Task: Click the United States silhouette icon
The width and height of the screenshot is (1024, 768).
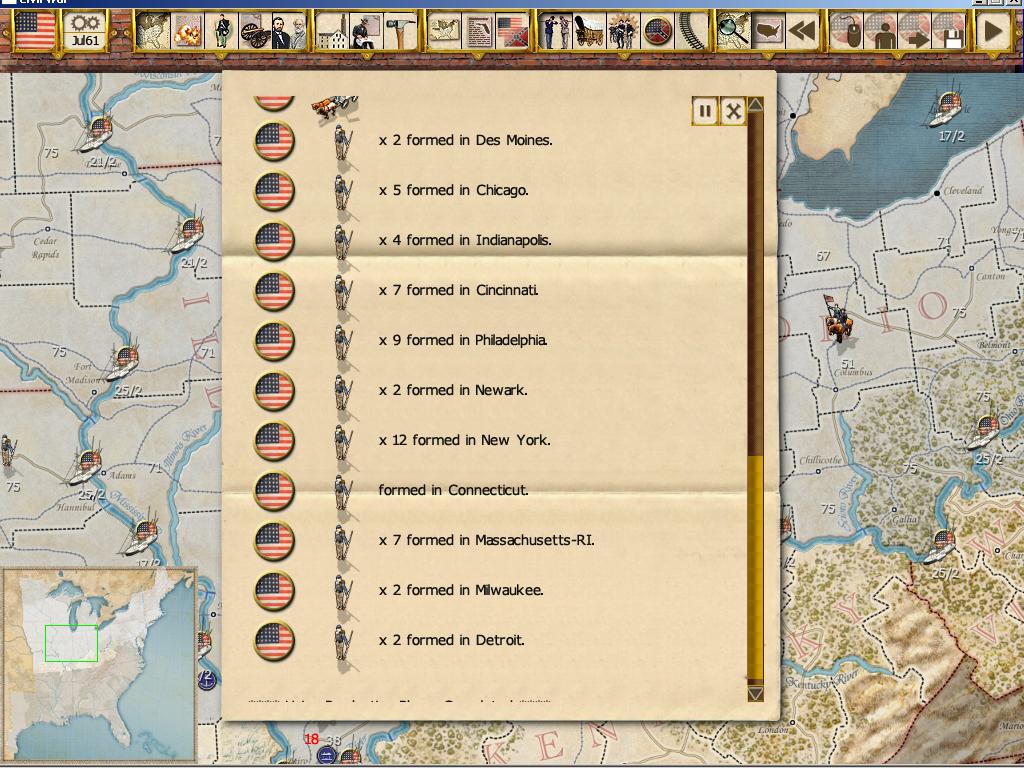Action: [x=768, y=31]
